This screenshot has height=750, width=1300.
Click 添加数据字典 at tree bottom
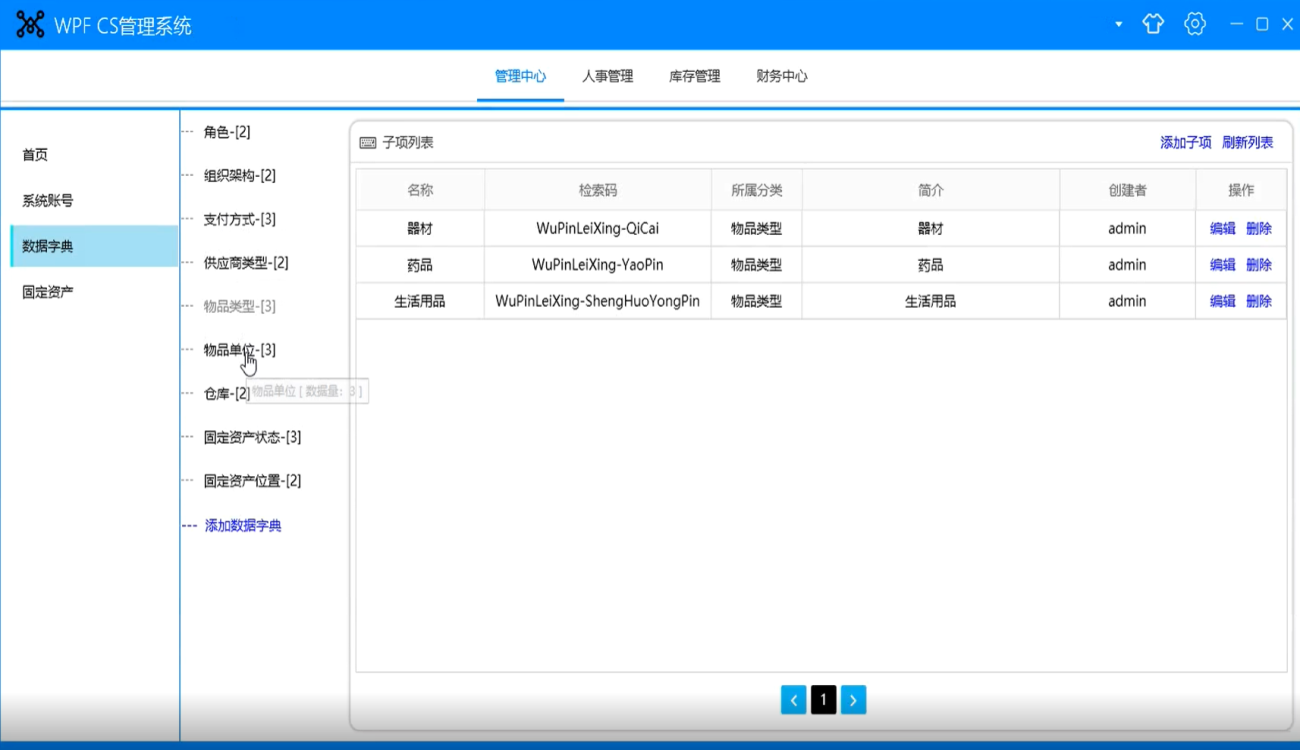point(243,526)
